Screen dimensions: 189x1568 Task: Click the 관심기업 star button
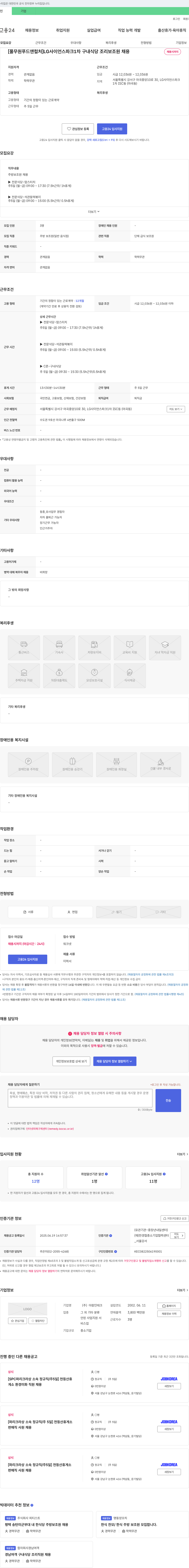click(x=18, y=1321)
